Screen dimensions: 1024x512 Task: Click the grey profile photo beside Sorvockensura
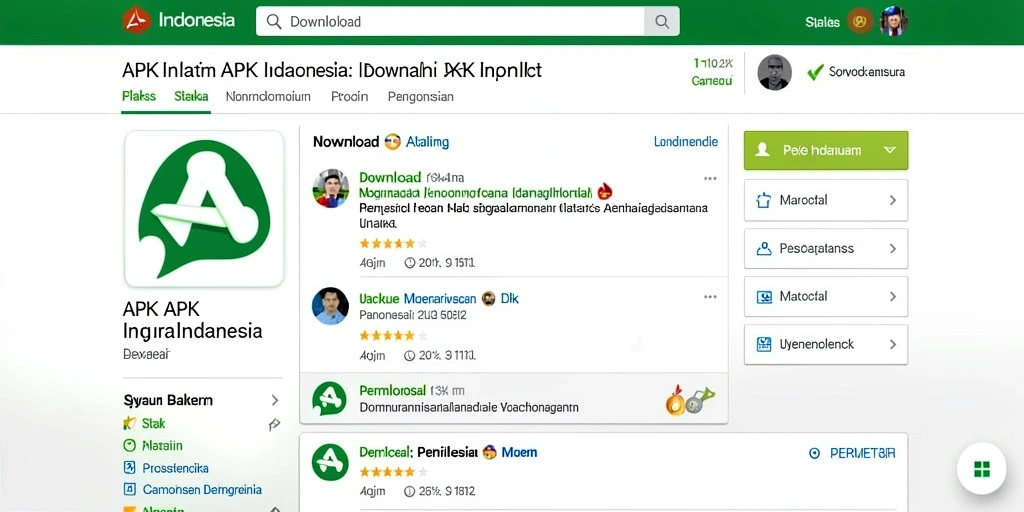click(775, 72)
